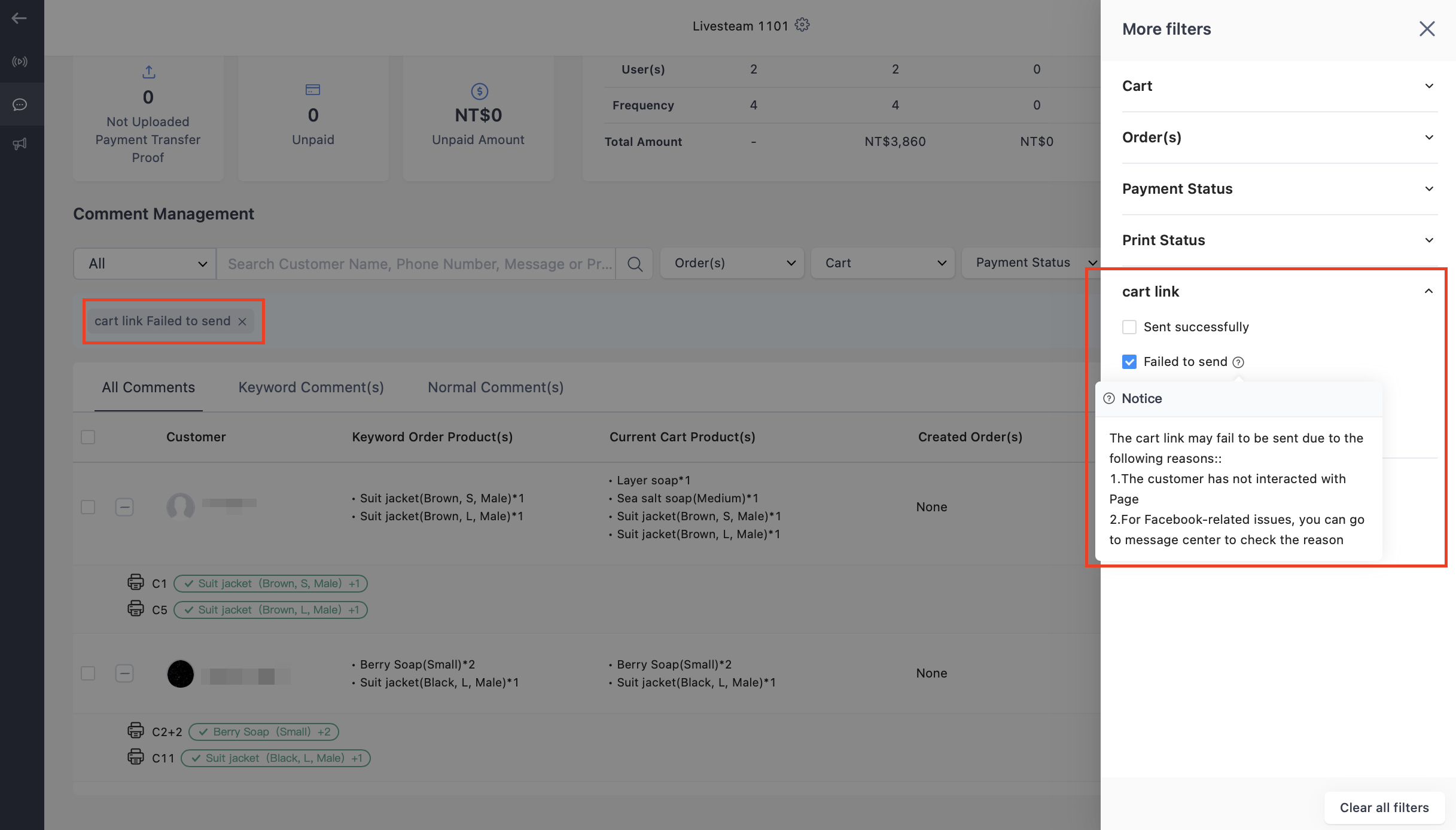Click the NT$3,860 total amount value
The height and width of the screenshot is (830, 1456).
click(895, 142)
